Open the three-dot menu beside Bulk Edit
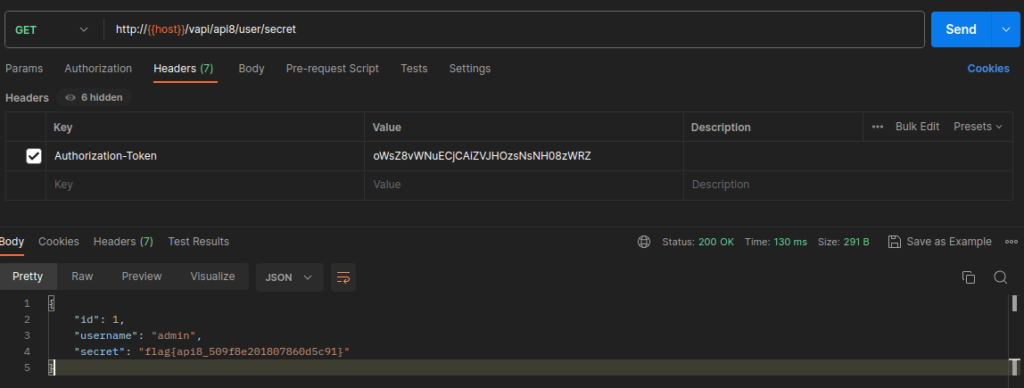Image resolution: width=1024 pixels, height=388 pixels. tap(878, 127)
